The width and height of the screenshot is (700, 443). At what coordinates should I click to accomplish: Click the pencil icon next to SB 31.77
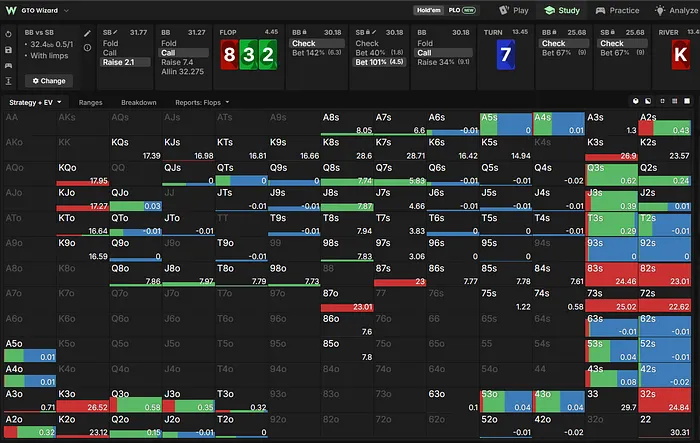click(x=115, y=32)
